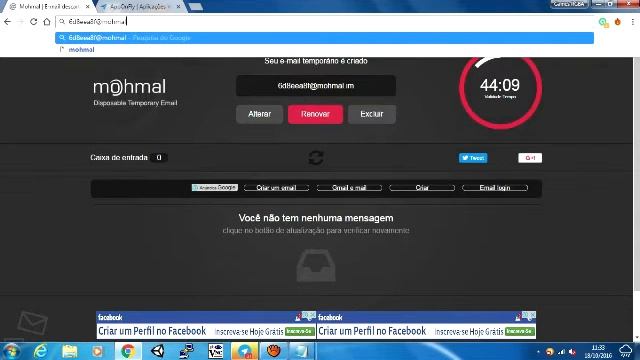Click the green extension icon in toolbar

[x=603, y=22]
